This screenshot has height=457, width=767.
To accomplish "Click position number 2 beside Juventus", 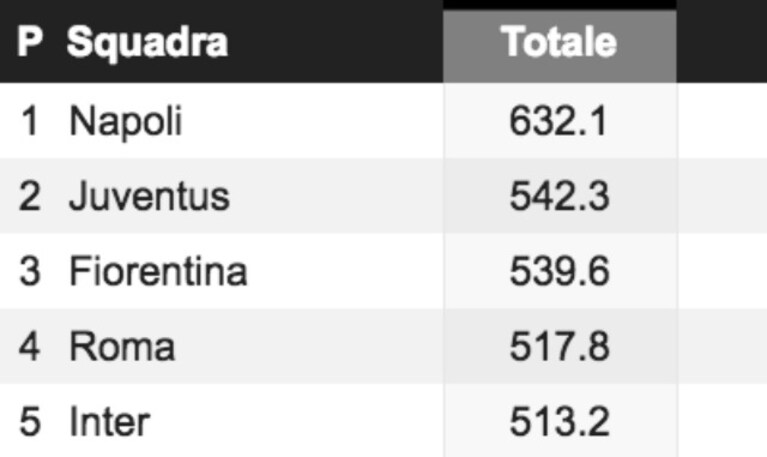I will [x=30, y=196].
